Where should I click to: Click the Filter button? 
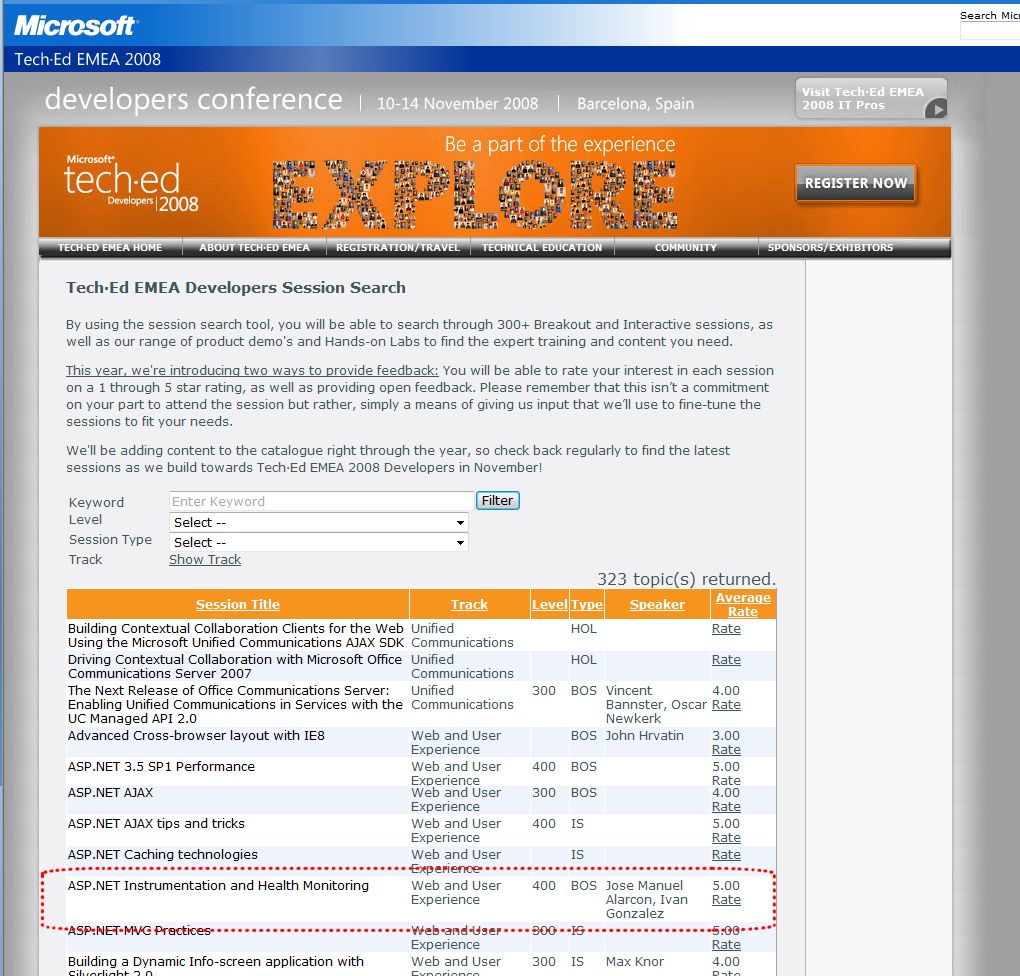[x=498, y=500]
